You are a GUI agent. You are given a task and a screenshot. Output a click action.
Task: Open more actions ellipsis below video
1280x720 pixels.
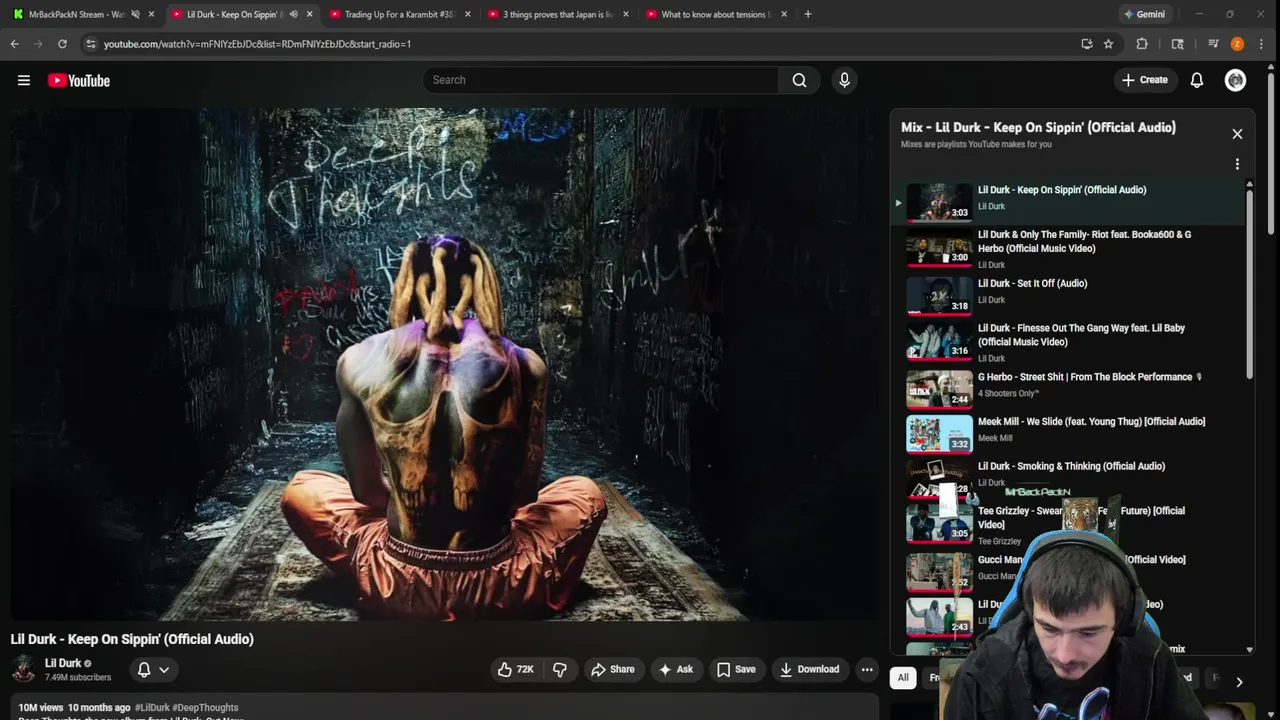tap(867, 669)
